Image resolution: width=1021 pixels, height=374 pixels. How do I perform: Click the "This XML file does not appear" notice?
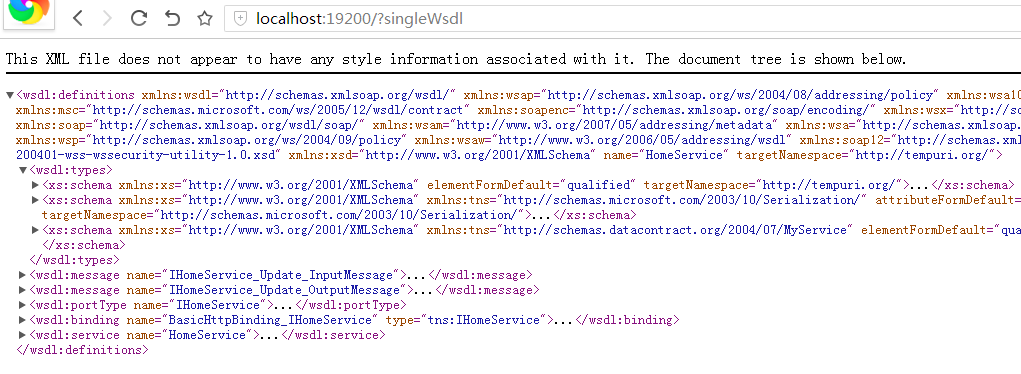coord(456,59)
